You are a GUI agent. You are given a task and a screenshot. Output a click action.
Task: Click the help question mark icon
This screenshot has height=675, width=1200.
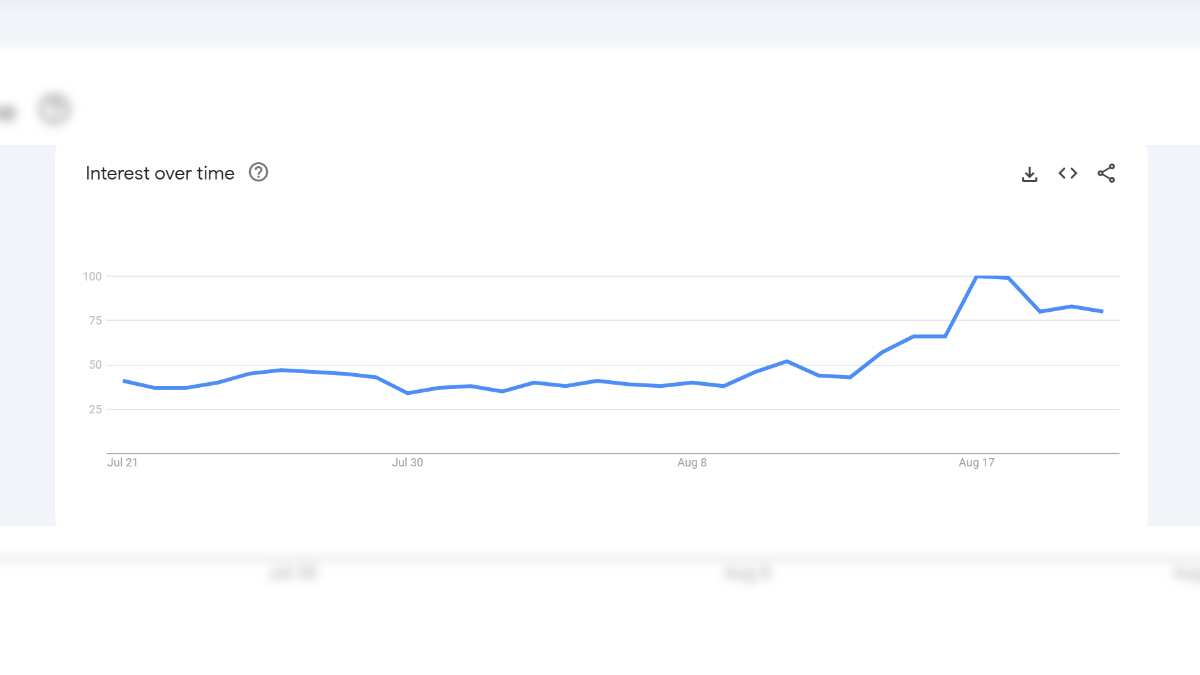258,173
